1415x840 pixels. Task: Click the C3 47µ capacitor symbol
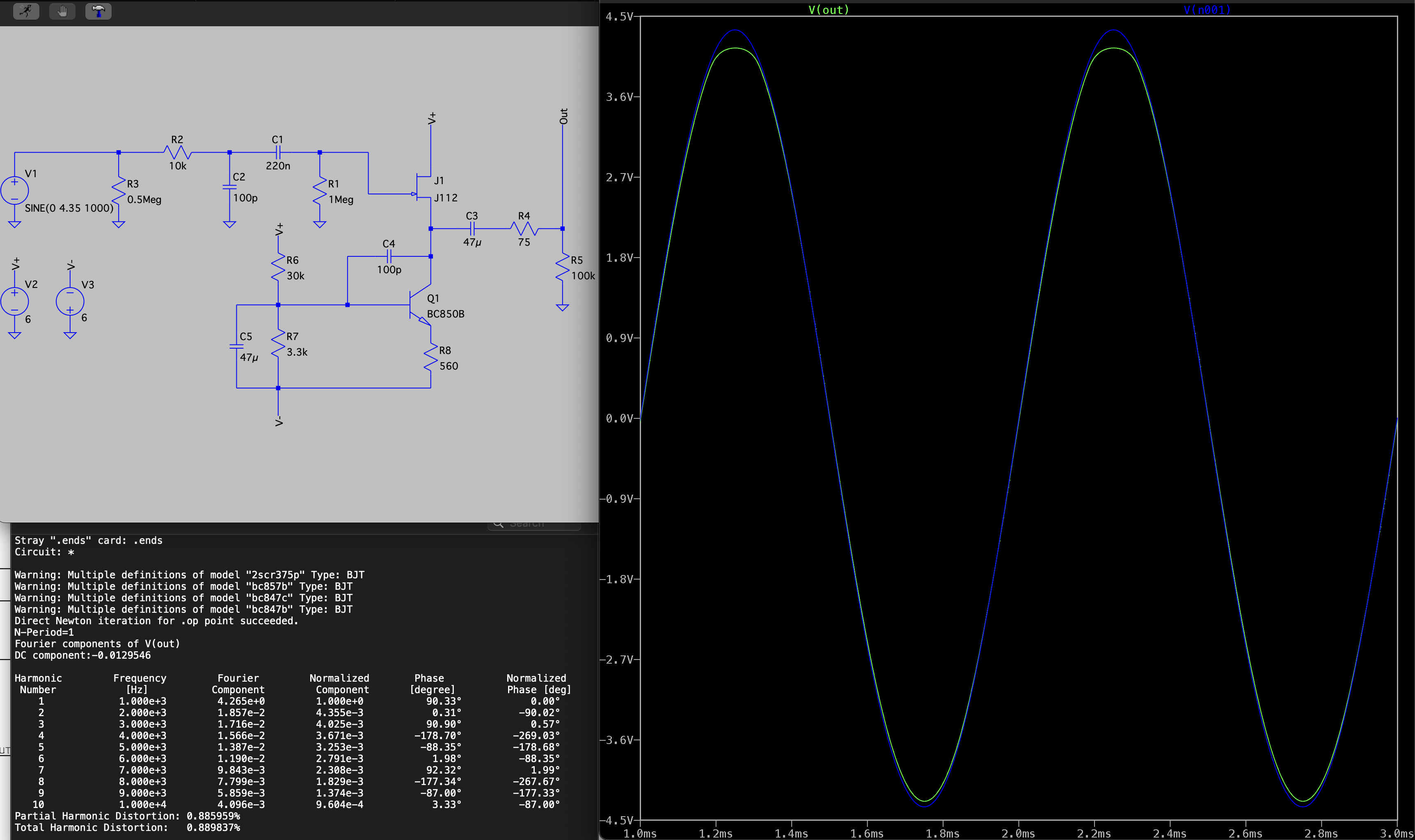(x=472, y=229)
